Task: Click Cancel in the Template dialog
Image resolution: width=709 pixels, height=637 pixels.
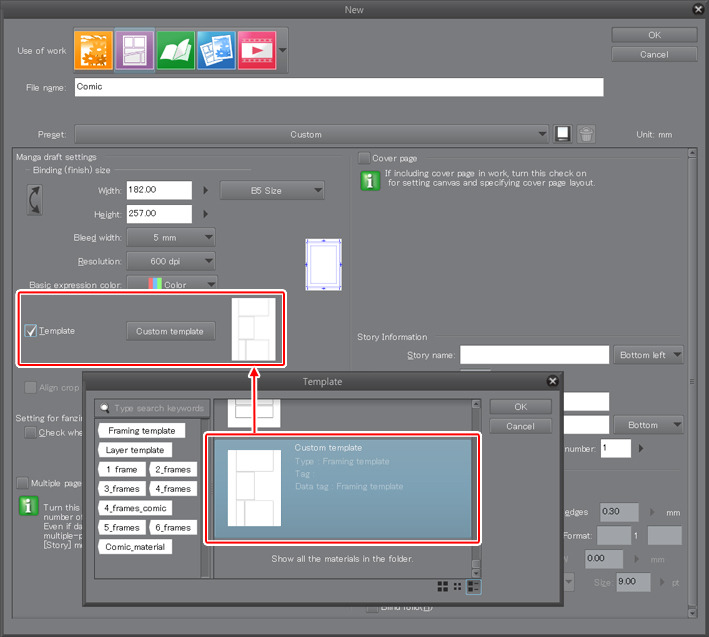Action: click(520, 426)
